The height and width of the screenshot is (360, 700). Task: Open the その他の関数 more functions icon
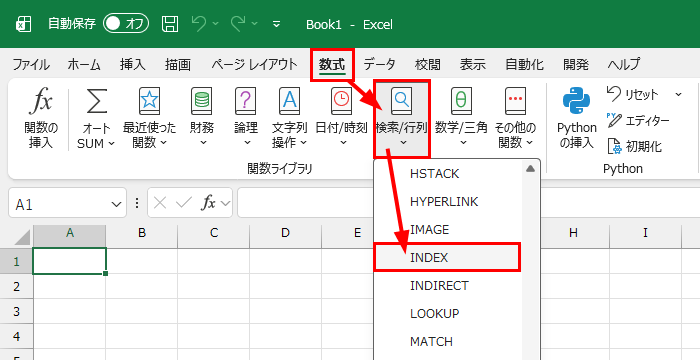pos(516,101)
